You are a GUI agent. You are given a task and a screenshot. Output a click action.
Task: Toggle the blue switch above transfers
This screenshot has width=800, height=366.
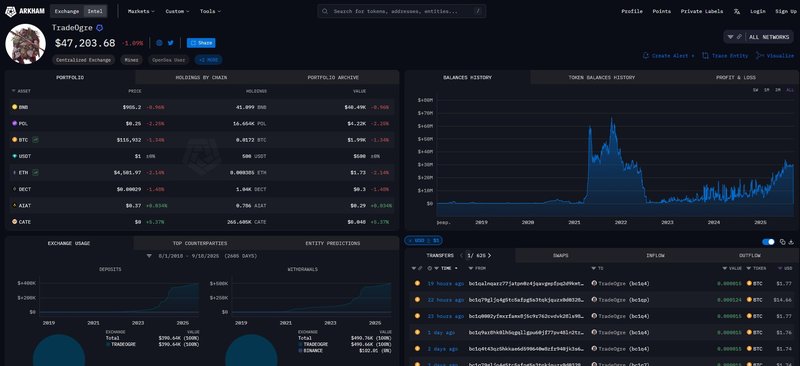point(768,241)
